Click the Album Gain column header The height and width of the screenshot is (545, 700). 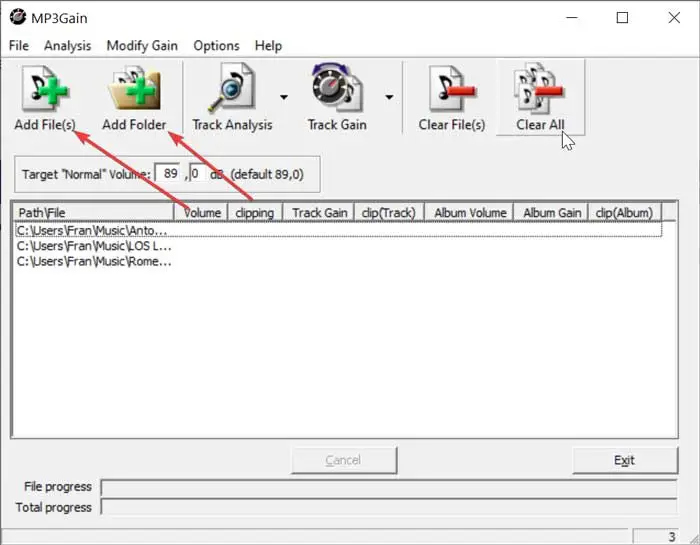pos(551,212)
